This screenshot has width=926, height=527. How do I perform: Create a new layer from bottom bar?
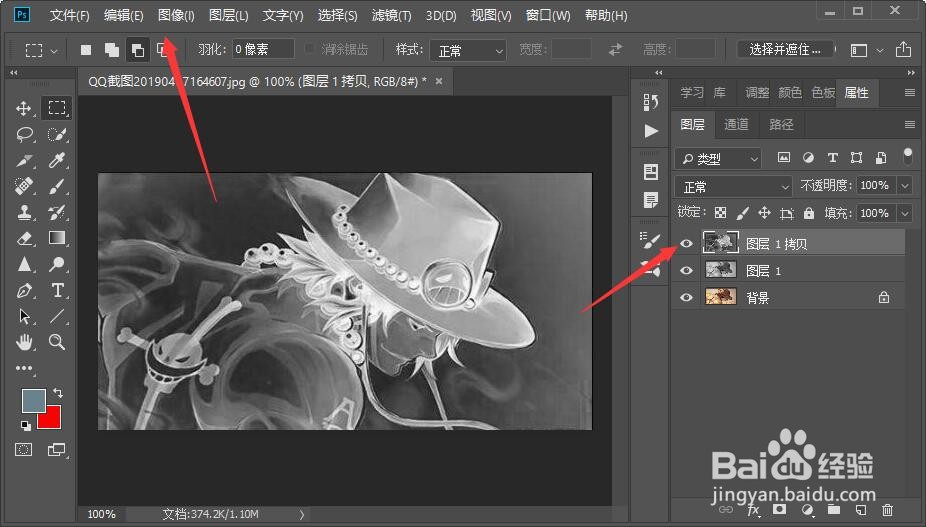click(x=860, y=509)
